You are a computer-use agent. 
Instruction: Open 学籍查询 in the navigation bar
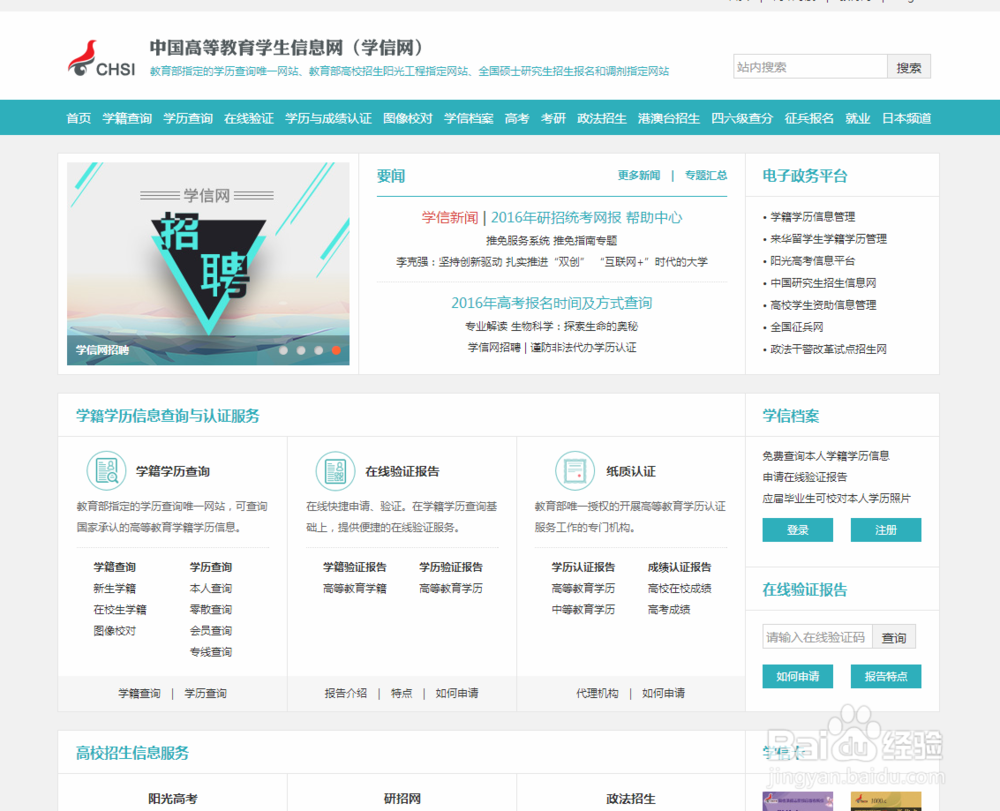click(x=127, y=118)
